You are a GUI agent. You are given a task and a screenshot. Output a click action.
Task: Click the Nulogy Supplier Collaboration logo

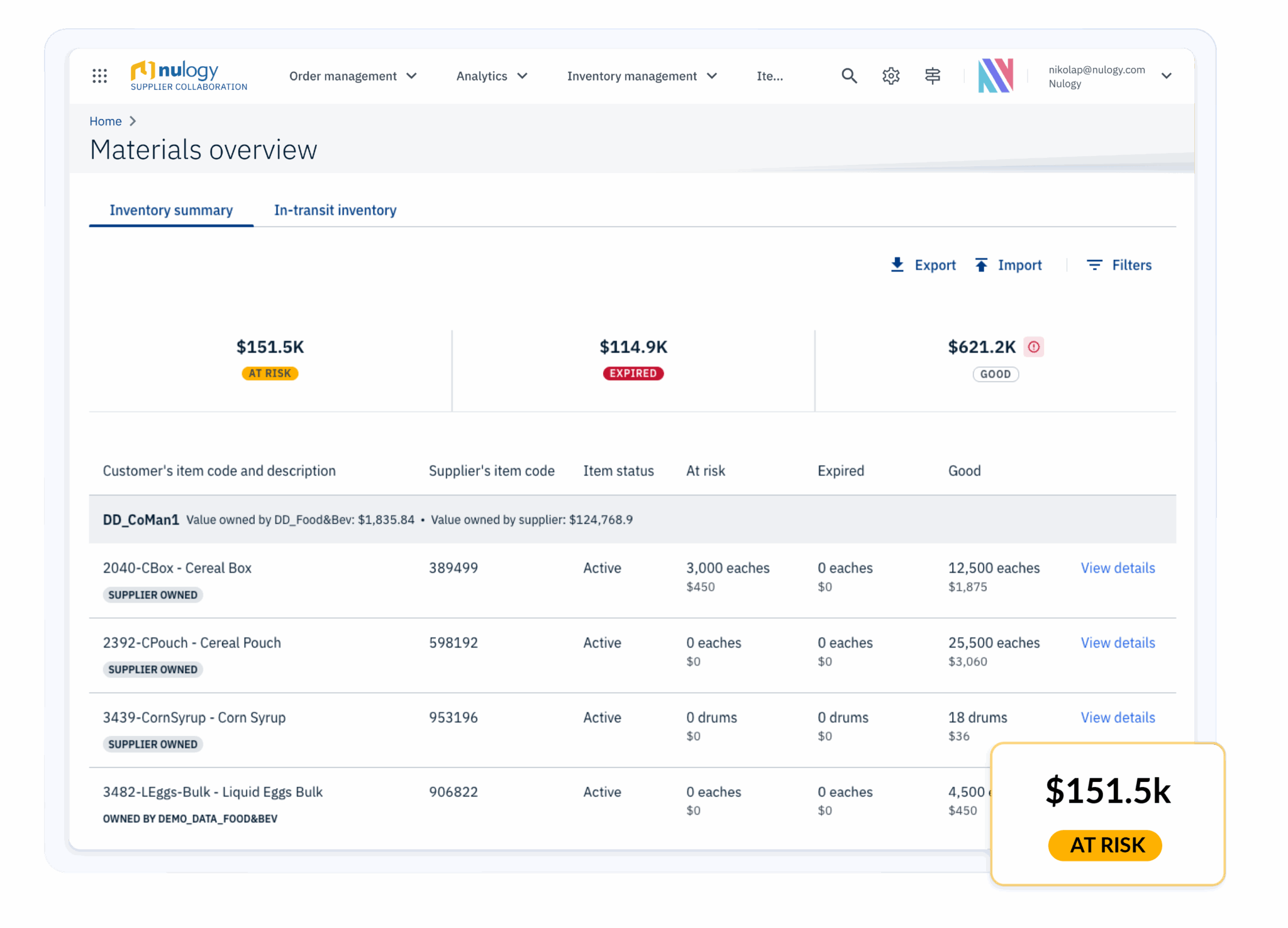pyautogui.click(x=189, y=76)
